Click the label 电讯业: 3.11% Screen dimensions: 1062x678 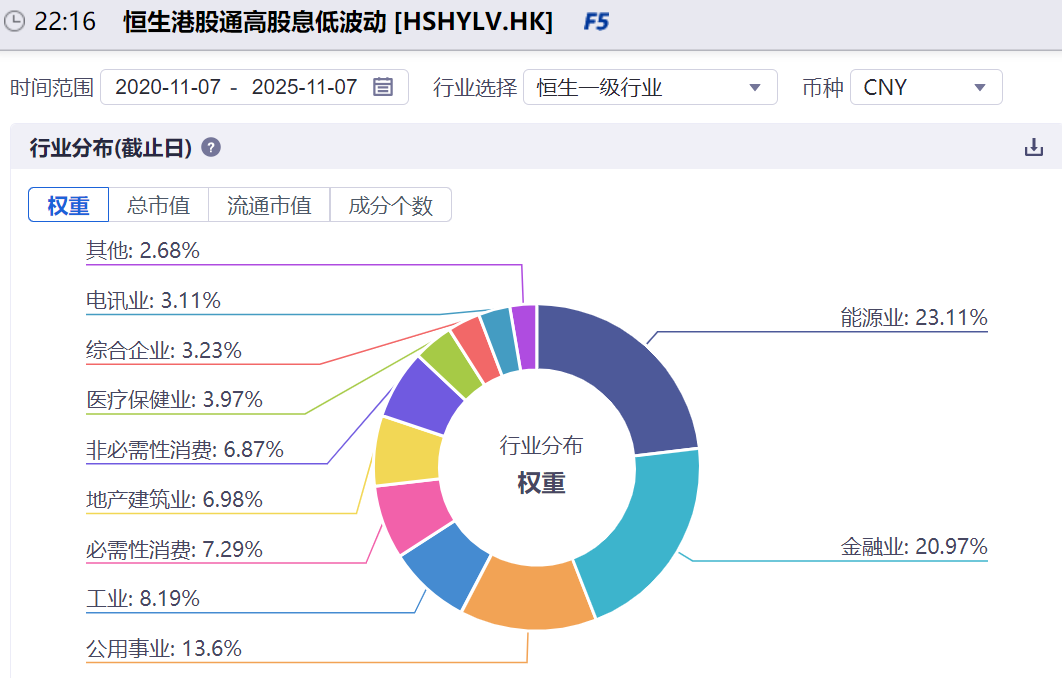153,300
